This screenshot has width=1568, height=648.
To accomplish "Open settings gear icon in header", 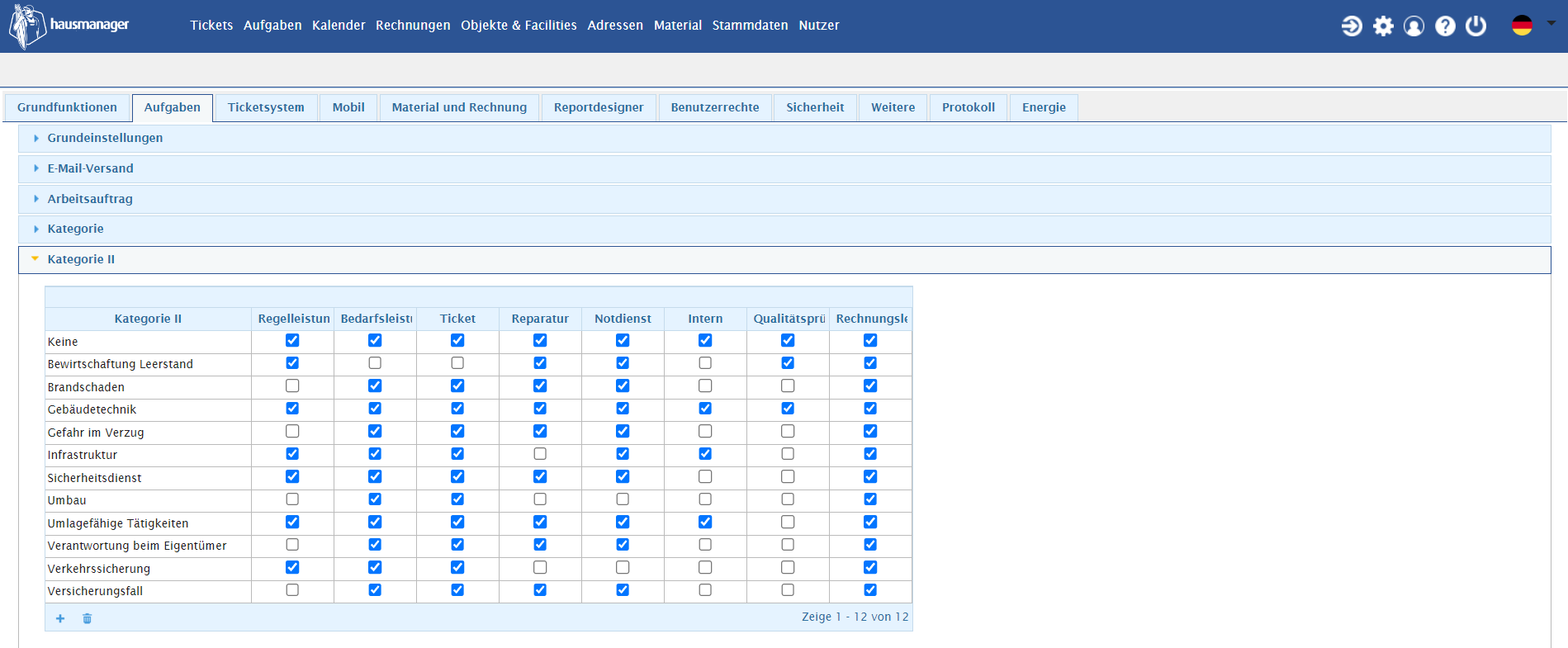I will click(1383, 26).
